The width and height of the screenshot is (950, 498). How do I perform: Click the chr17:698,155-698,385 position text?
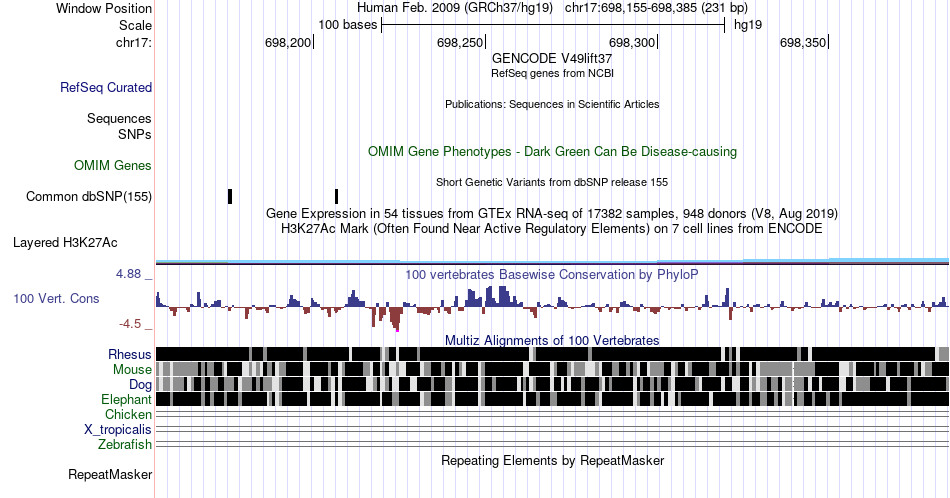pos(656,8)
